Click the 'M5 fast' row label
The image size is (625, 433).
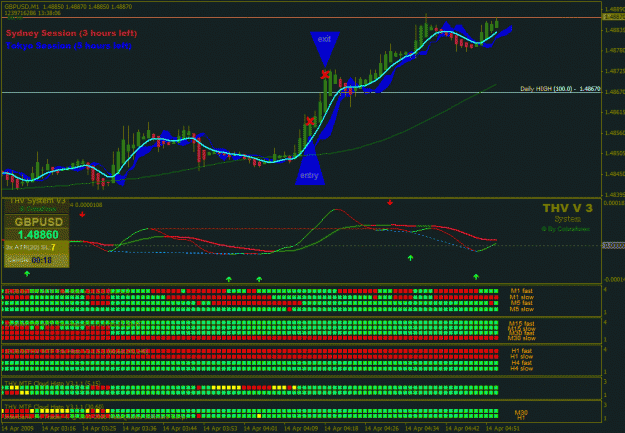click(521, 303)
